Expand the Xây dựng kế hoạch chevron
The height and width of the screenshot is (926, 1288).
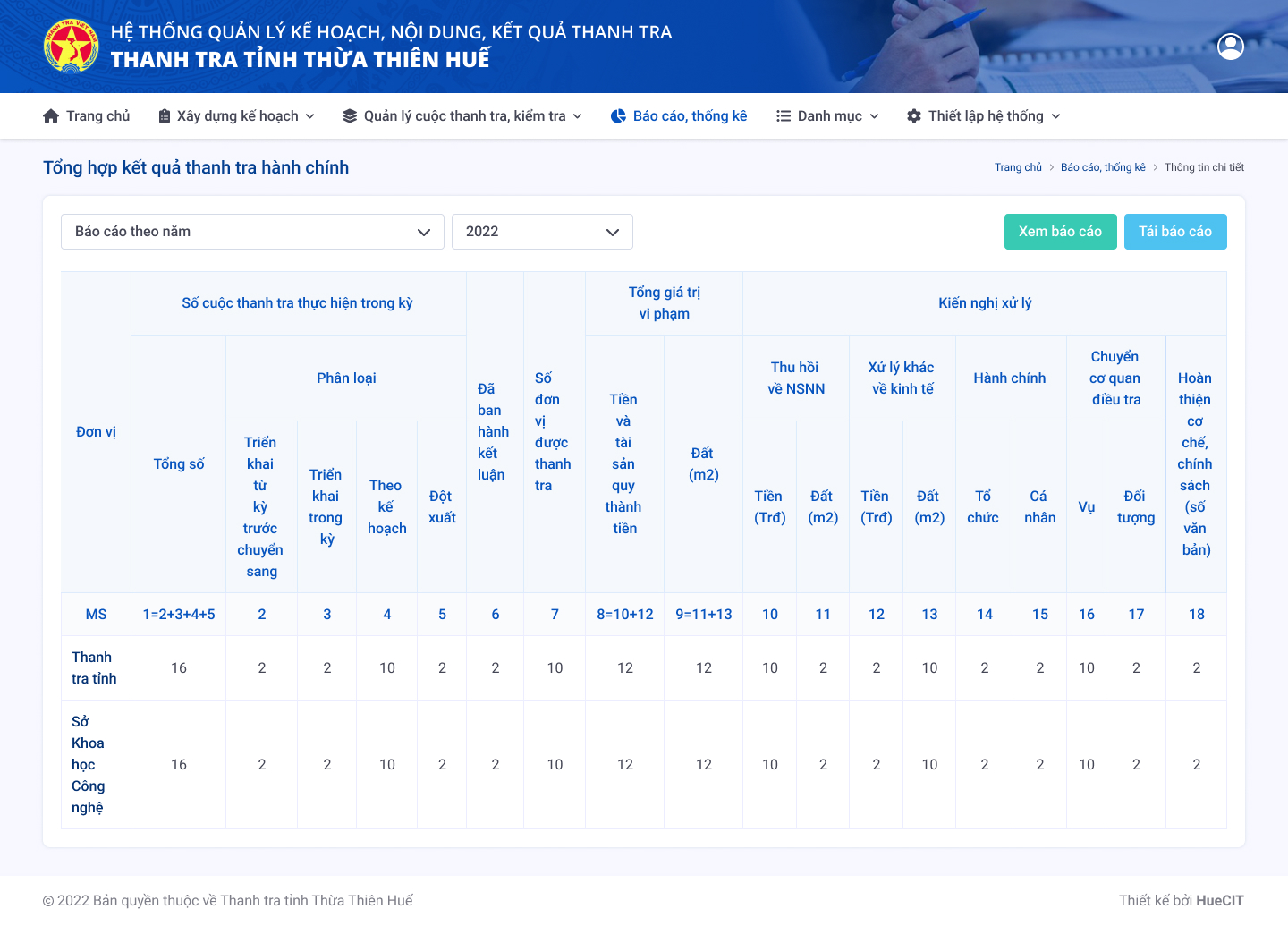[x=310, y=116]
